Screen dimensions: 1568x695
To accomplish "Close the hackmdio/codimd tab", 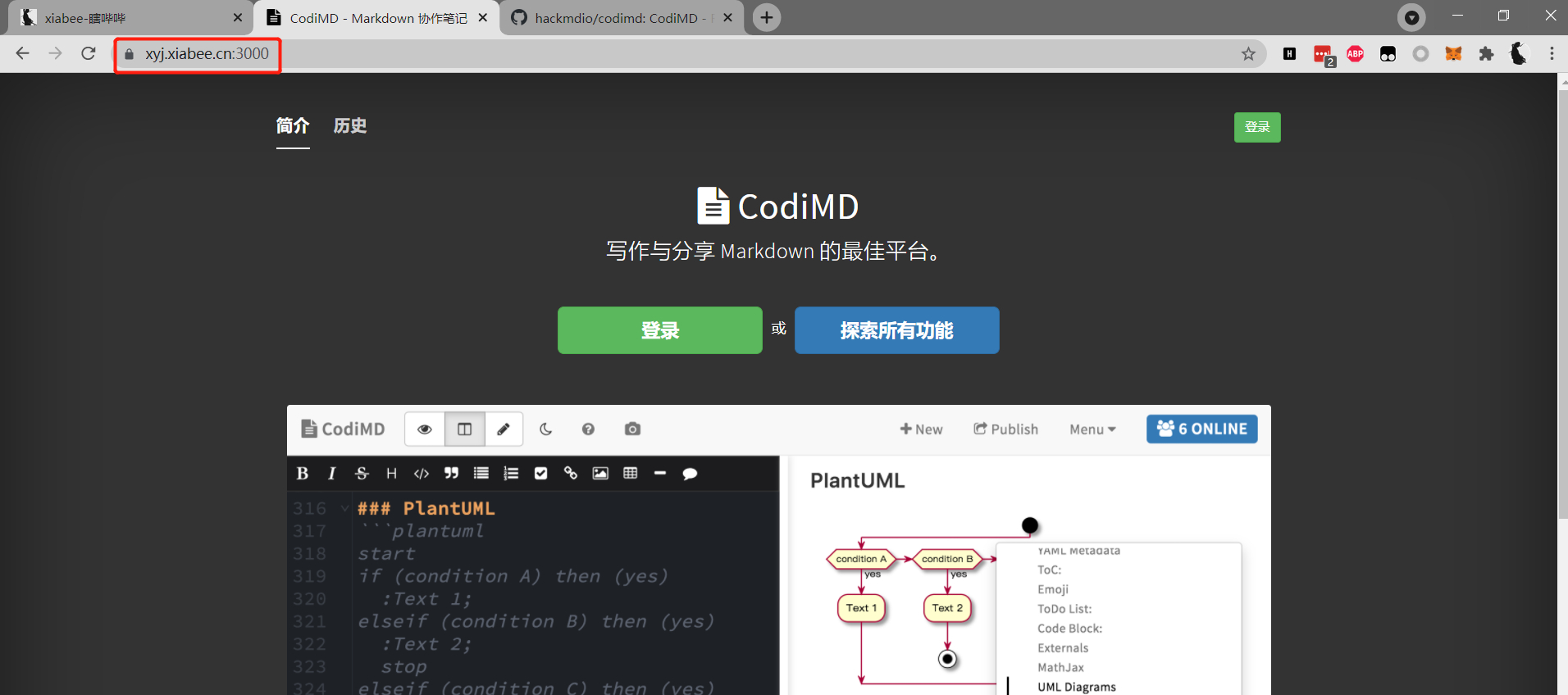I will tap(727, 17).
